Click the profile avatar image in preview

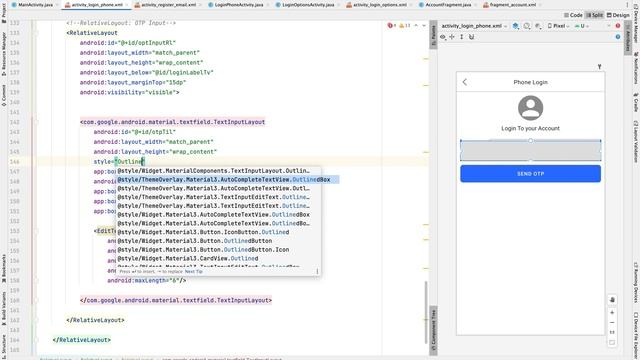[x=530, y=108]
